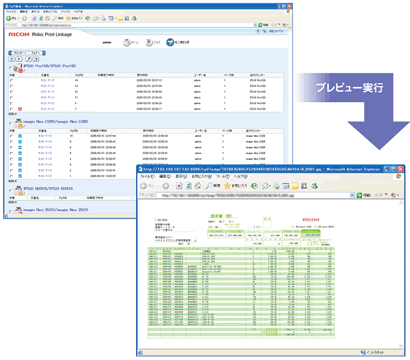410x360 pixels.
Task: Click the Refresh icon in preview browser toolbar
Action: (x=189, y=186)
